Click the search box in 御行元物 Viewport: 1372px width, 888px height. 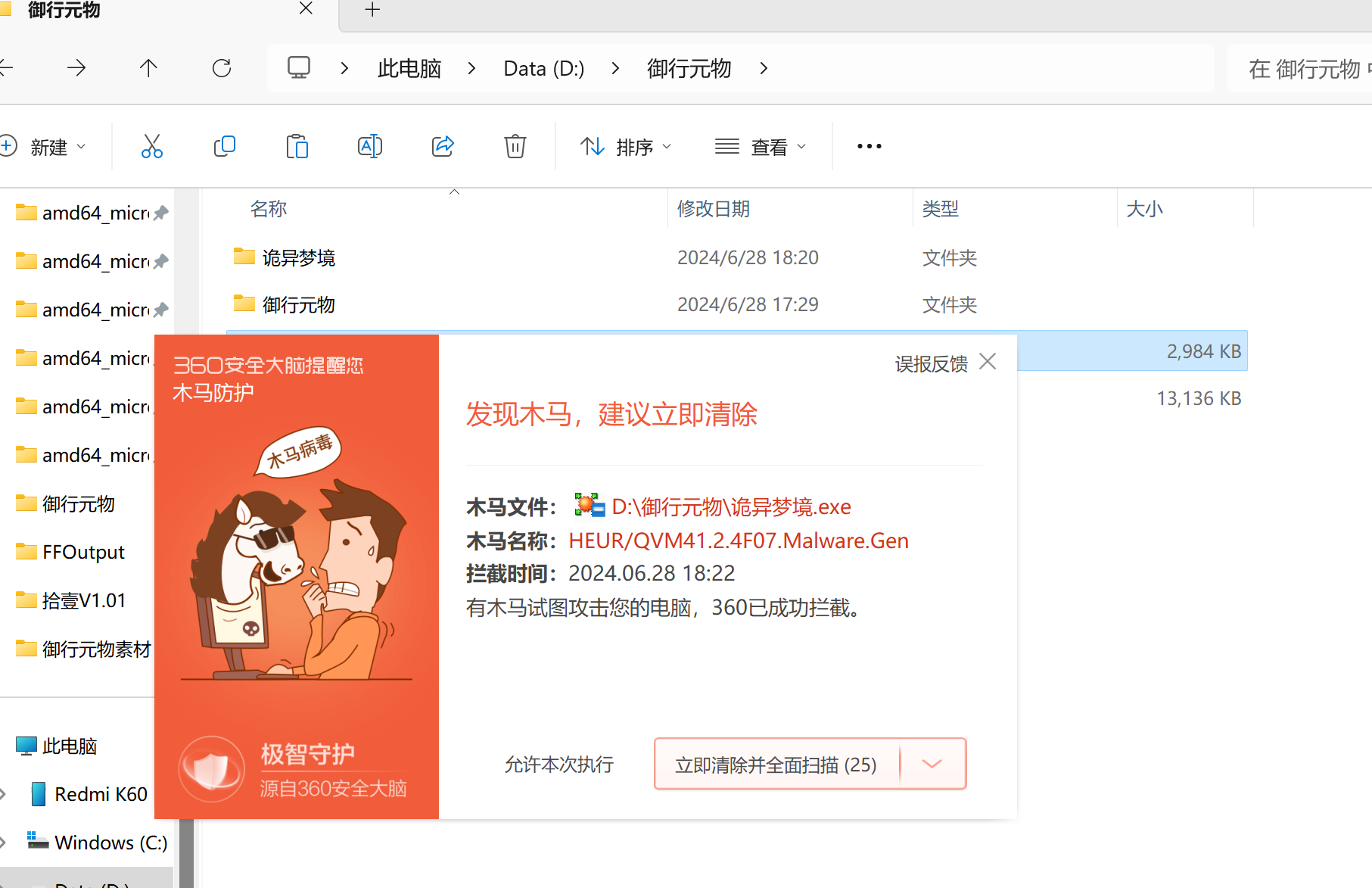tap(1299, 69)
